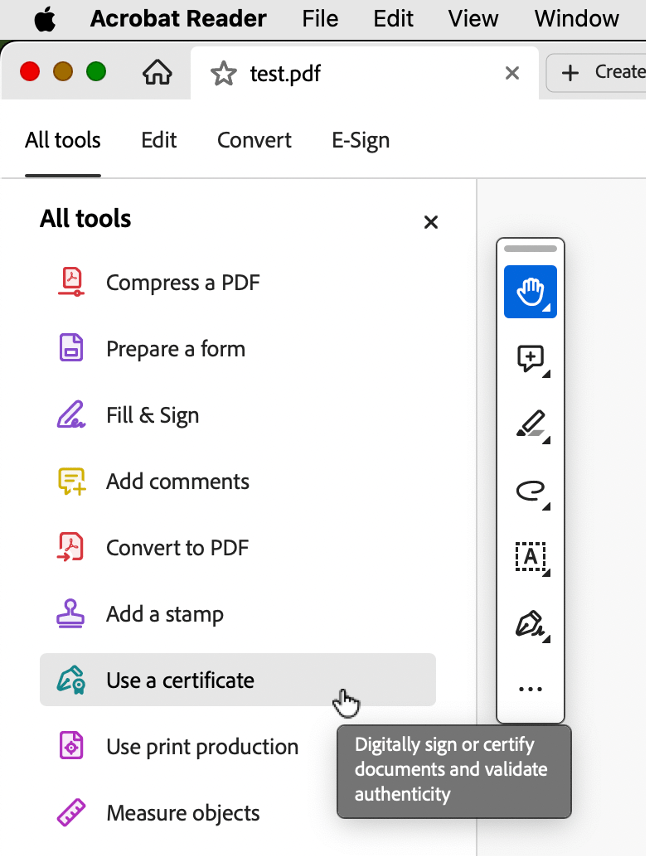Click the Create button
The width and height of the screenshot is (646, 856).
pos(596,72)
